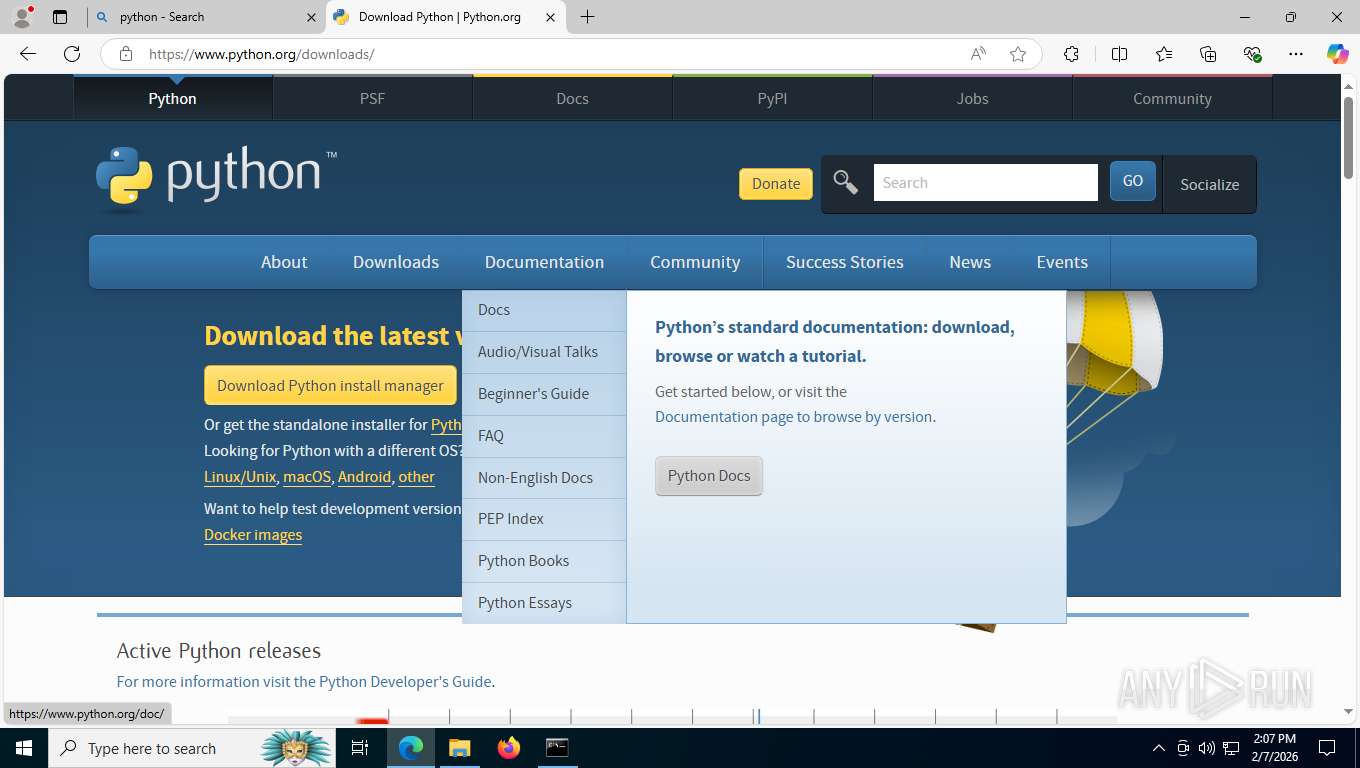Open the Documentation menu
The height and width of the screenshot is (768, 1360).
coord(544,262)
